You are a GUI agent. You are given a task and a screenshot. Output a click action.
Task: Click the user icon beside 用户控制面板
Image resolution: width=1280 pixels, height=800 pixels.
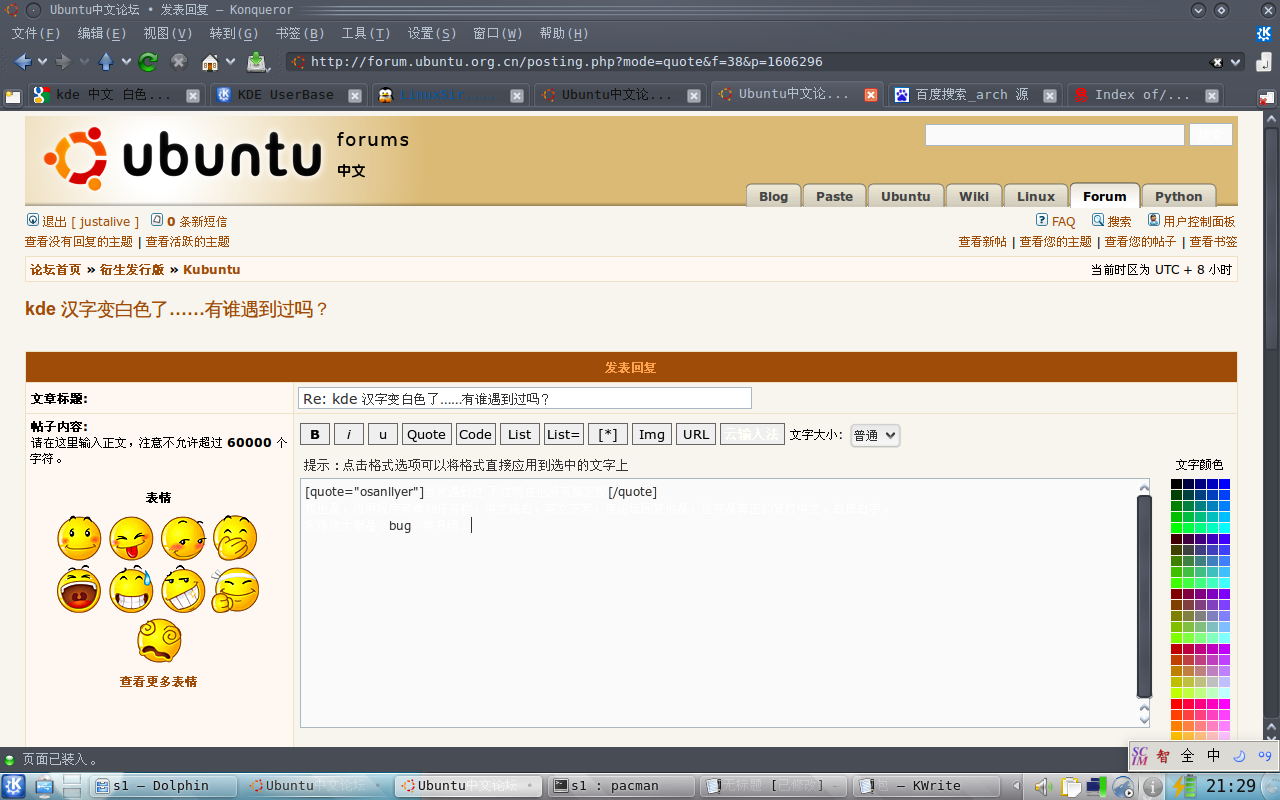1153,221
